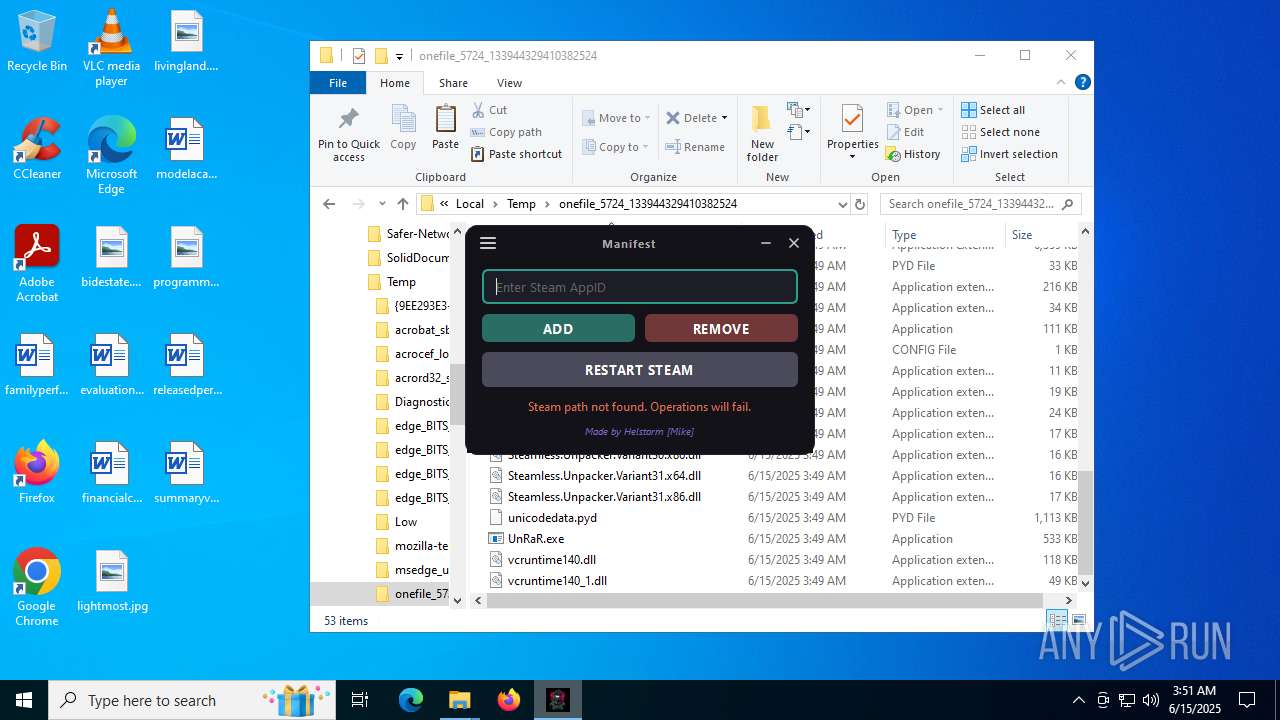Click the History ribbon button
This screenshot has height=720, width=1280.
tap(913, 154)
